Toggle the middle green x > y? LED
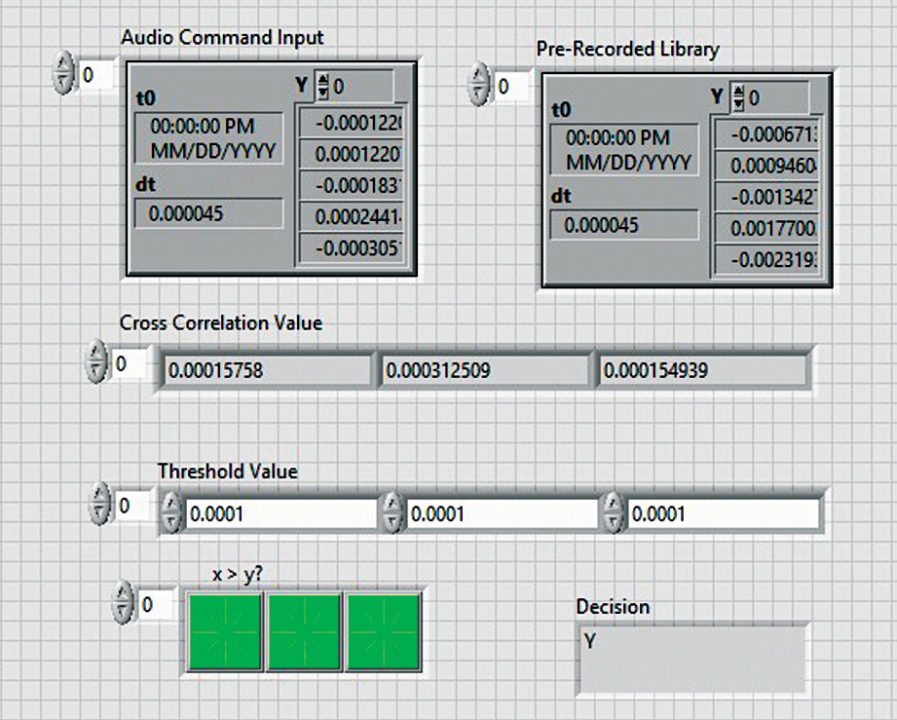 click(x=303, y=631)
